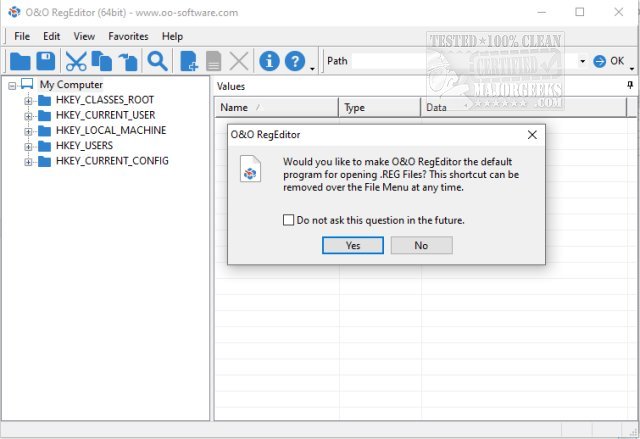640x439 pixels.
Task: Minimize the RegEditor main window
Action: (541, 12)
